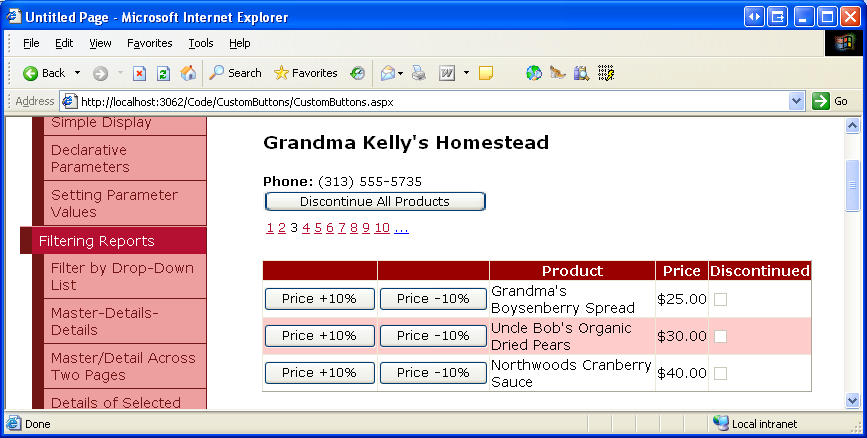Open the Edit menu
The height and width of the screenshot is (438, 867).
pos(64,43)
